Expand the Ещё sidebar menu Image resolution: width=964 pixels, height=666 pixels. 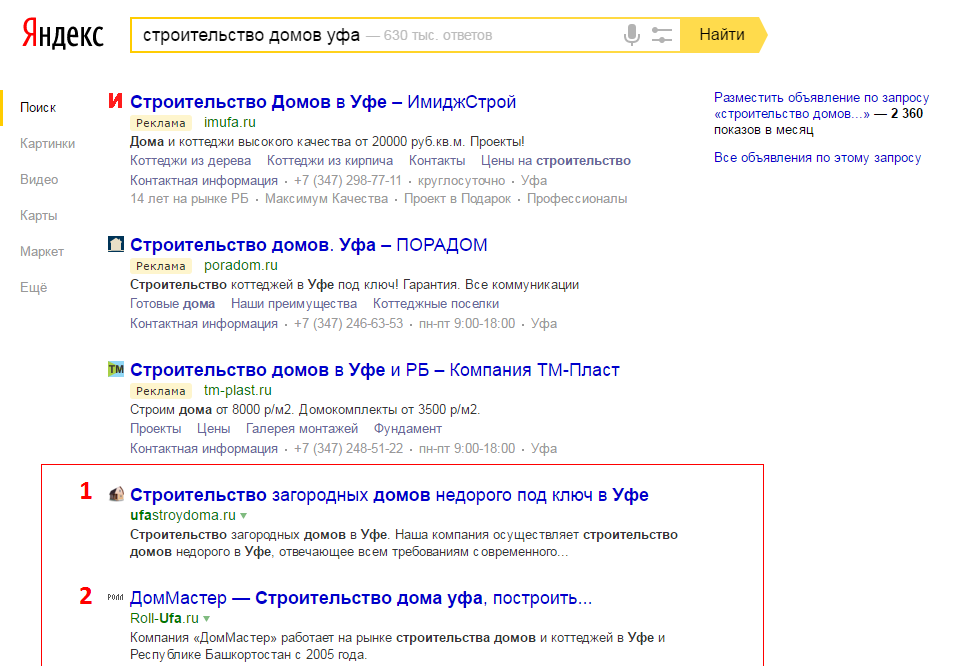(x=33, y=288)
